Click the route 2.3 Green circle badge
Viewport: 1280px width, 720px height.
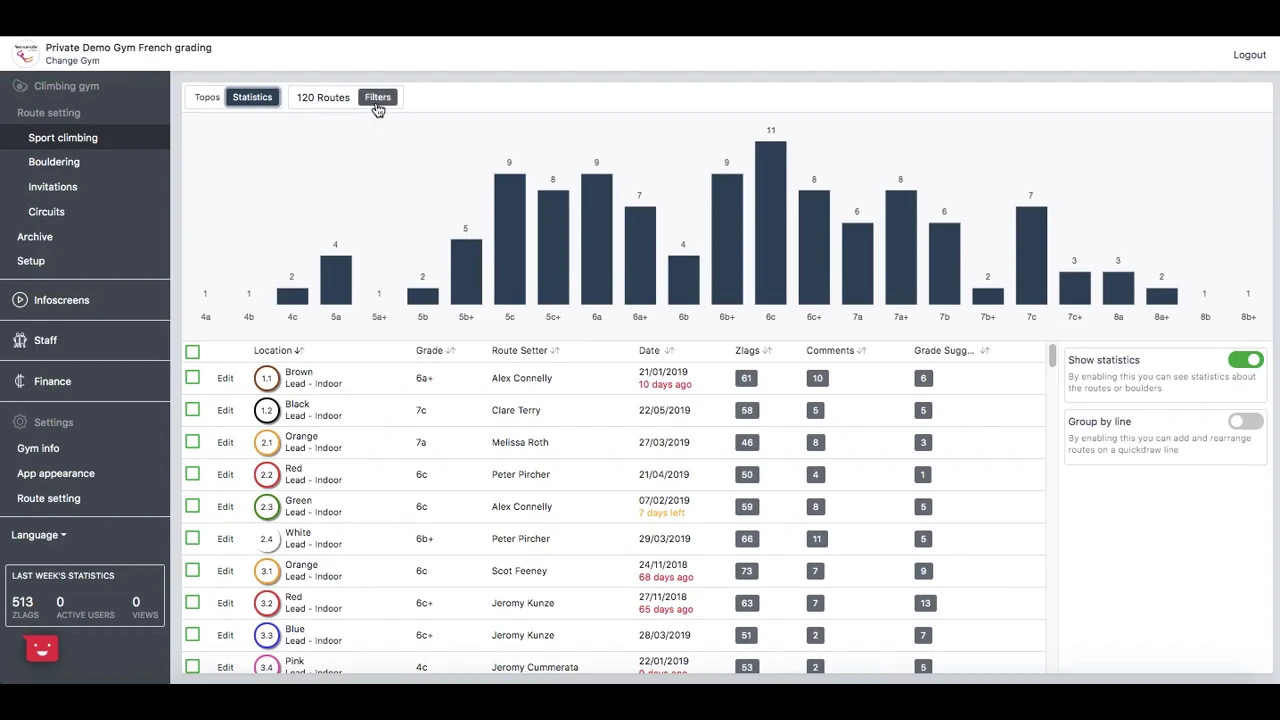point(266,506)
